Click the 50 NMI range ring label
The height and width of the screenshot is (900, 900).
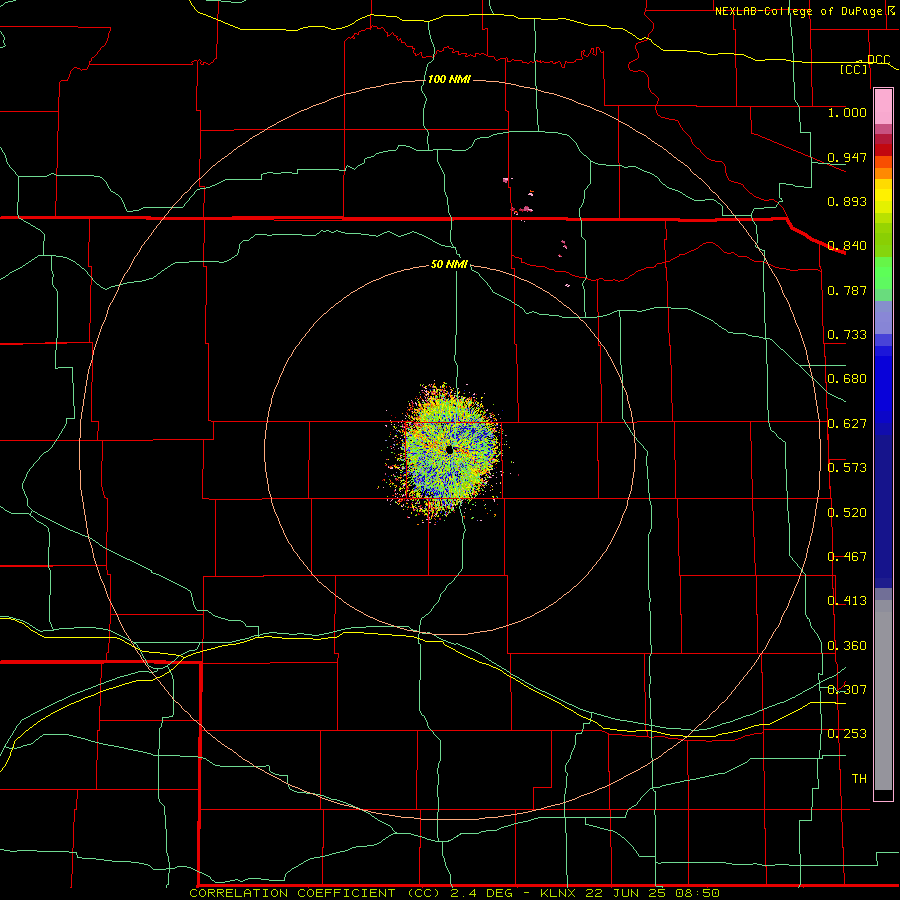coord(449,265)
